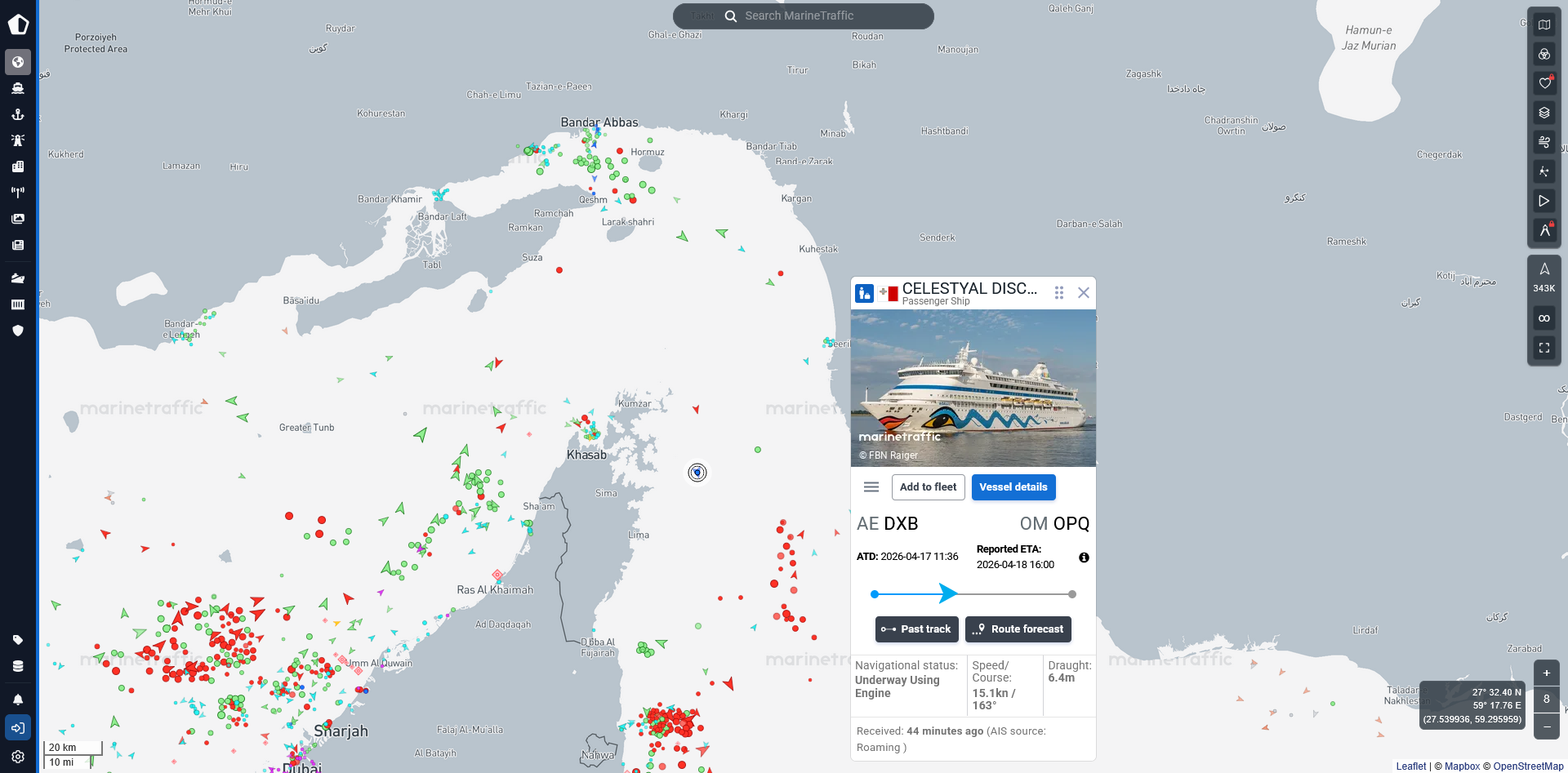
Task: Click the Ras Al Khaimah map label
Action: 495,590
